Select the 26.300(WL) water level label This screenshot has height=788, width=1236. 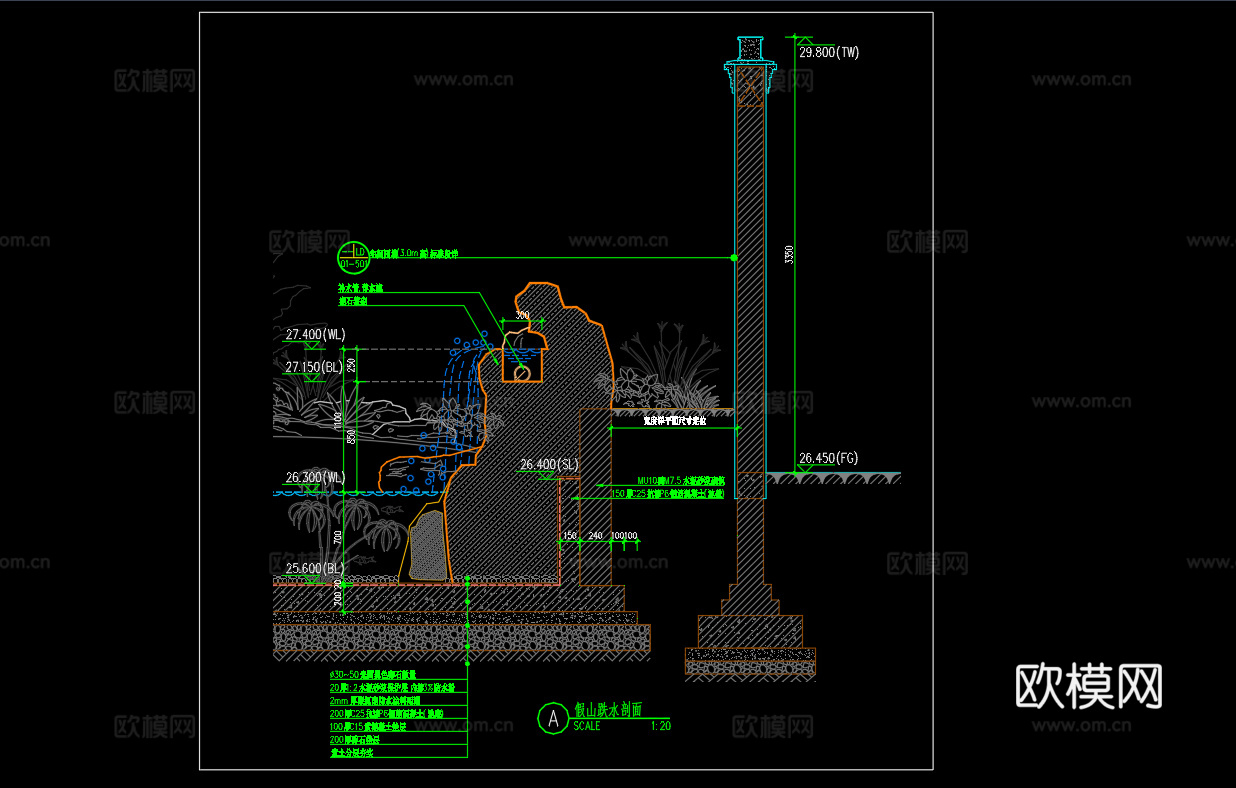tap(314, 478)
